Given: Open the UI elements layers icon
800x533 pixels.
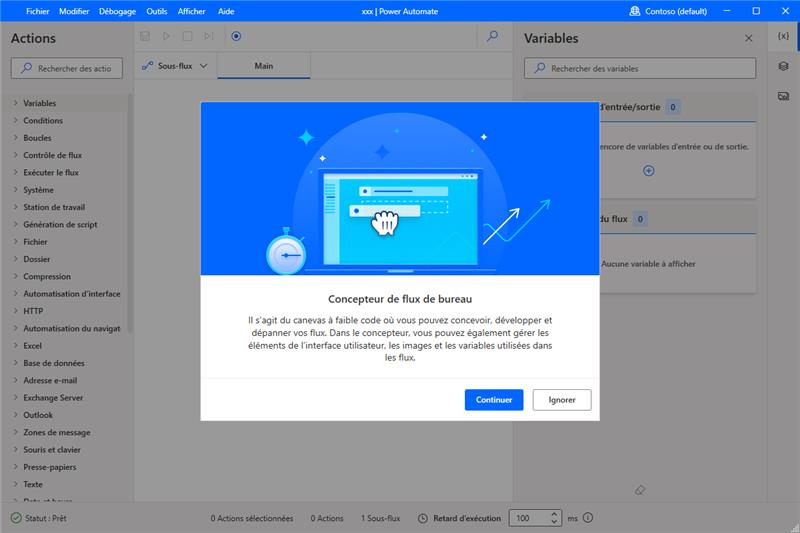Looking at the screenshot, I should [x=783, y=66].
